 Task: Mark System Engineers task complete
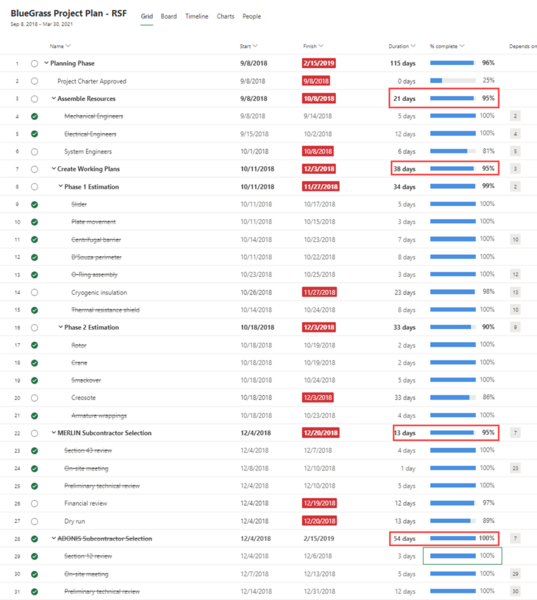pos(34,152)
